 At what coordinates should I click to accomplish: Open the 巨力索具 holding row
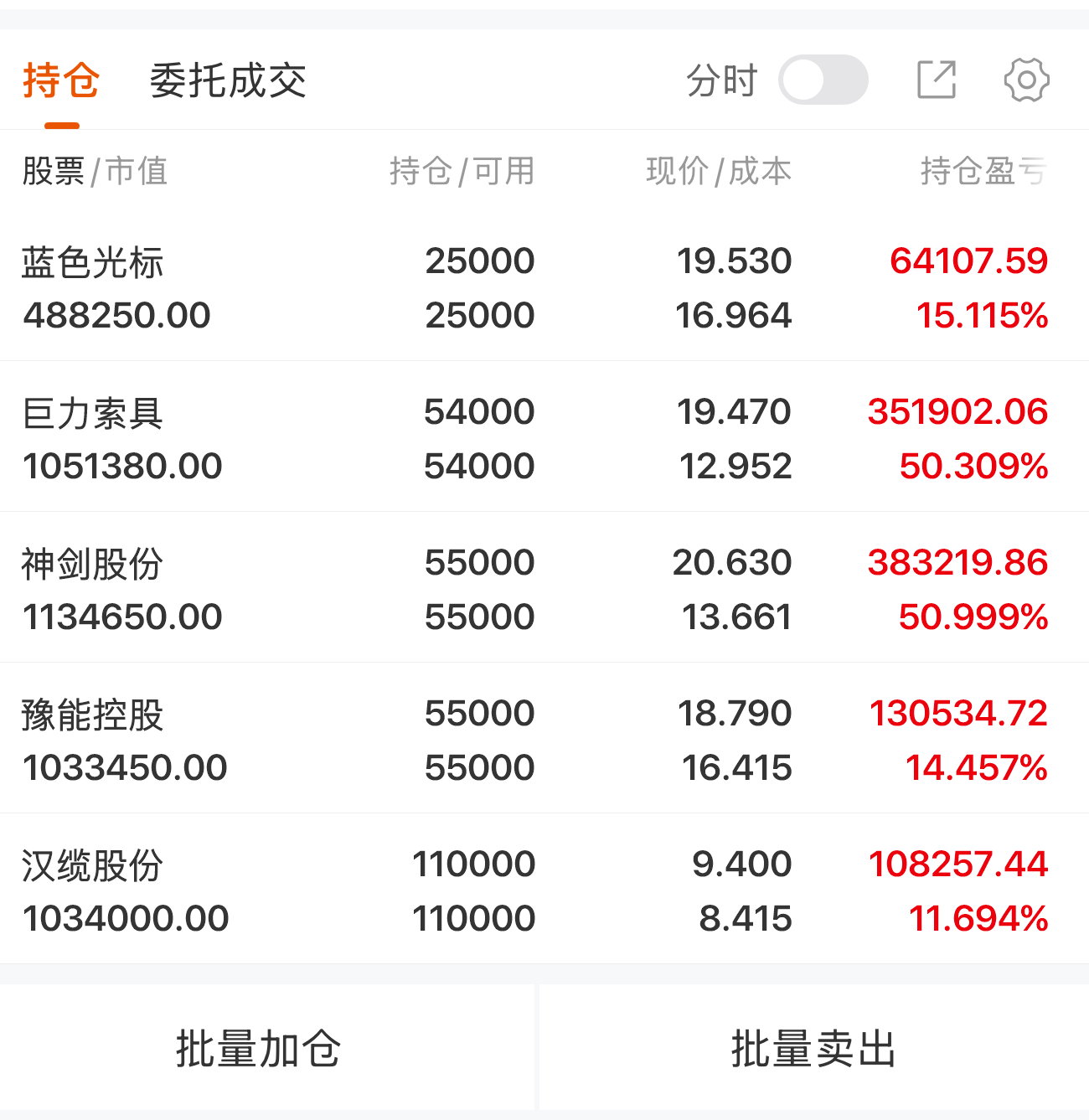tap(544, 436)
